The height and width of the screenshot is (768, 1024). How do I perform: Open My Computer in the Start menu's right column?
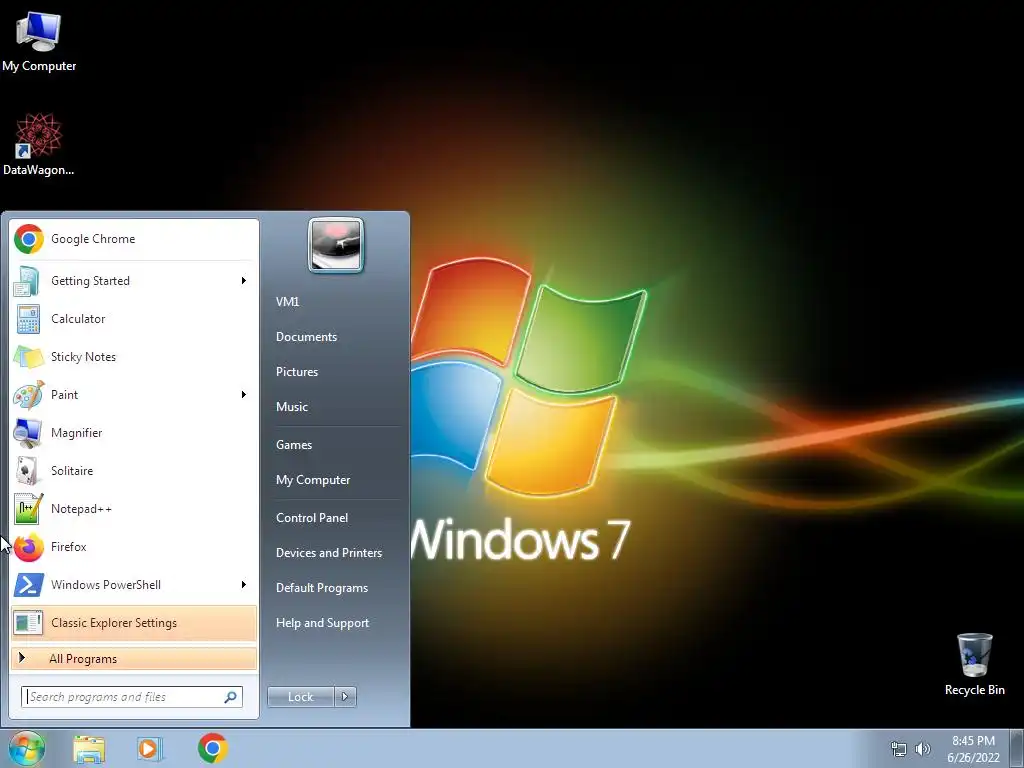(x=313, y=480)
